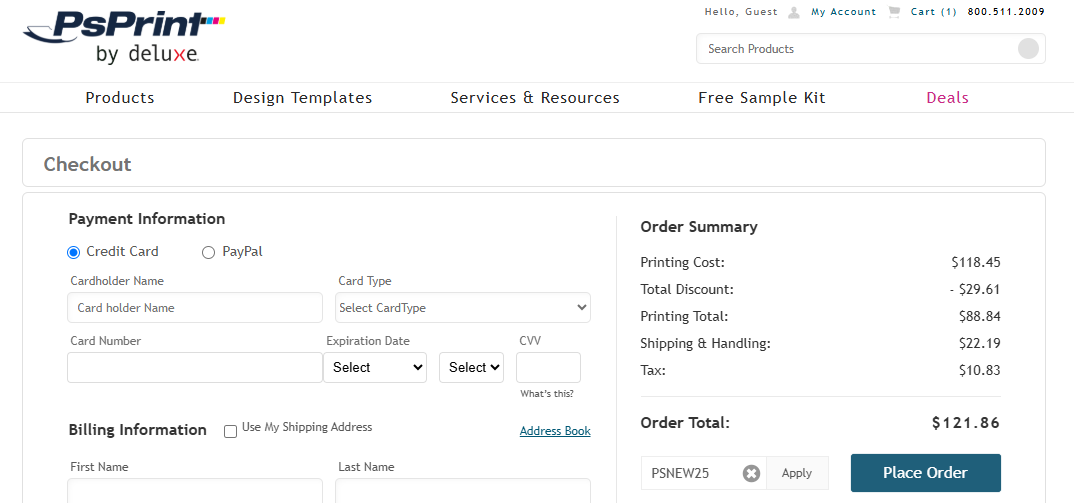Click the Place Order button
The width and height of the screenshot is (1074, 503).
(x=925, y=473)
